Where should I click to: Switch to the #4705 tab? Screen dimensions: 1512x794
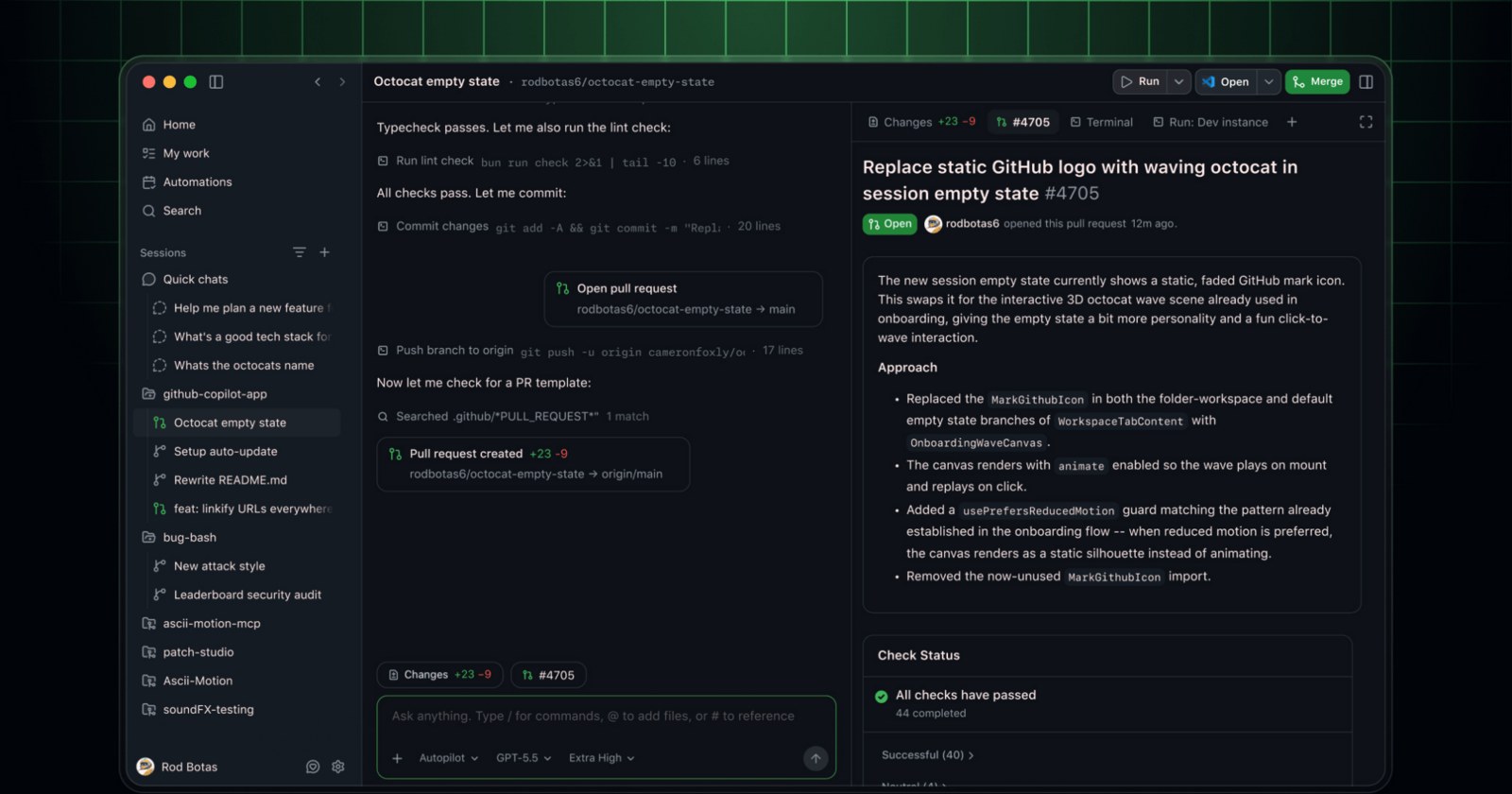[x=1022, y=122]
